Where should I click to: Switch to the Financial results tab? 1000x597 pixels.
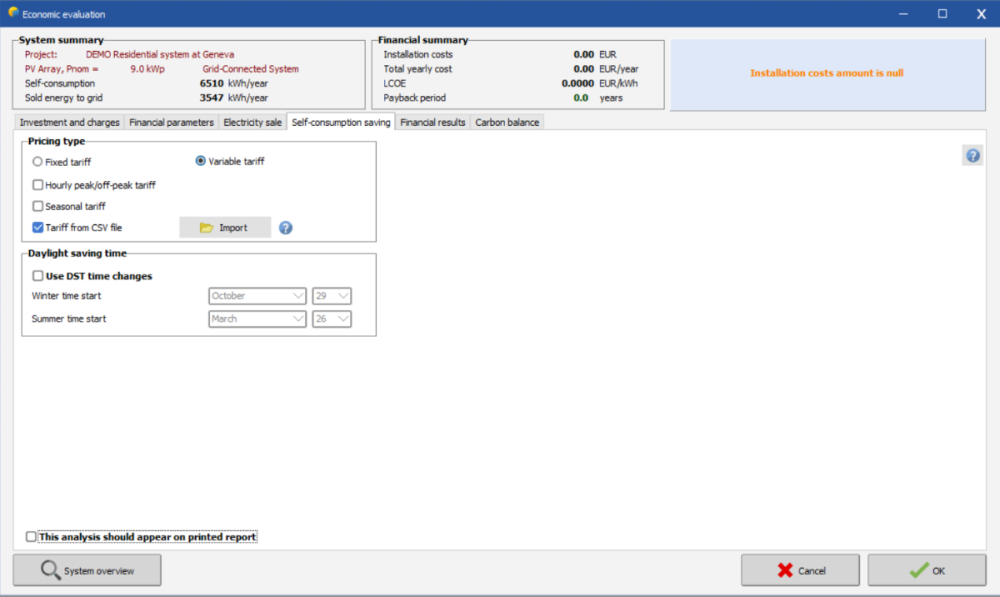click(433, 122)
